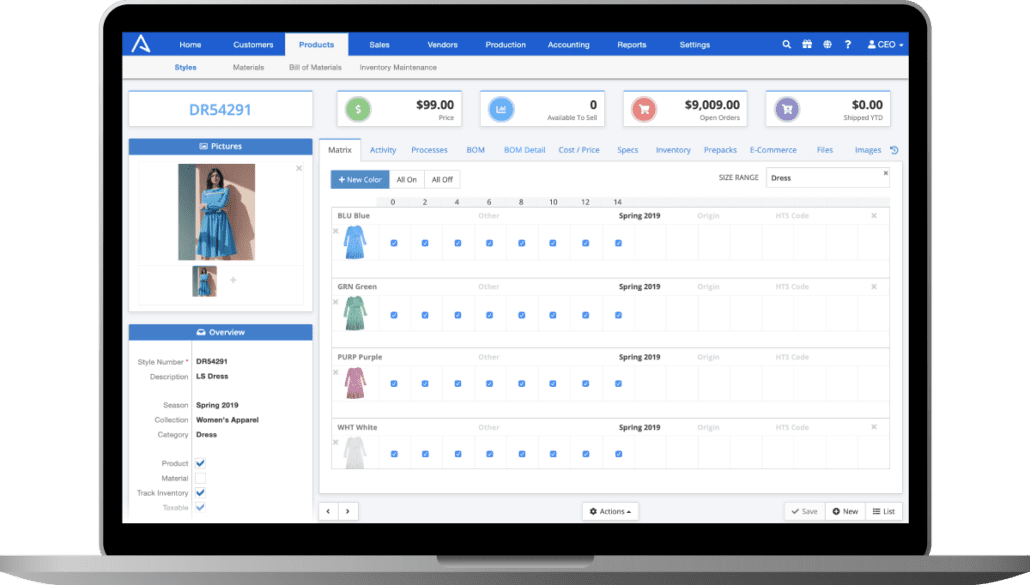Open the global search icon

pos(786,44)
